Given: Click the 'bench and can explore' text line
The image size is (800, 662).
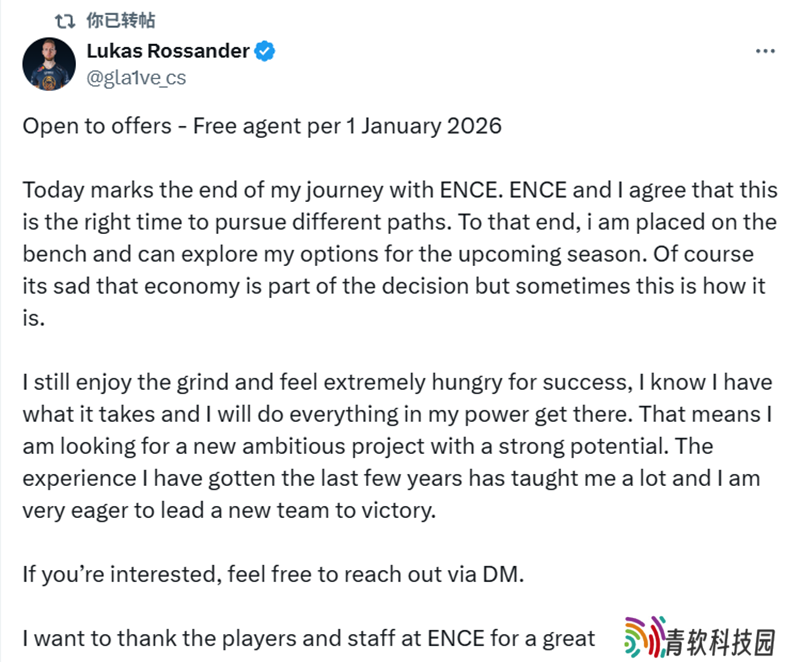Looking at the screenshot, I should click(x=388, y=254).
